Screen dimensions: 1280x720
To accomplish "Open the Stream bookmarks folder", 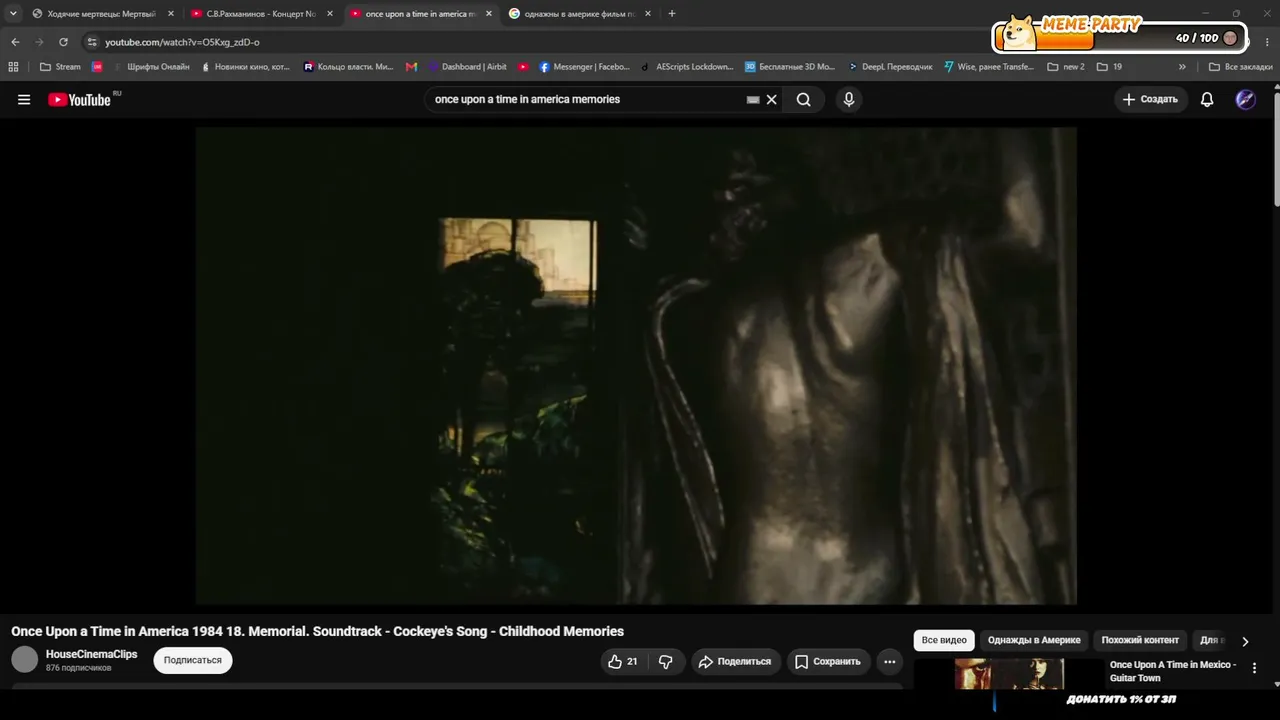I will (60, 67).
